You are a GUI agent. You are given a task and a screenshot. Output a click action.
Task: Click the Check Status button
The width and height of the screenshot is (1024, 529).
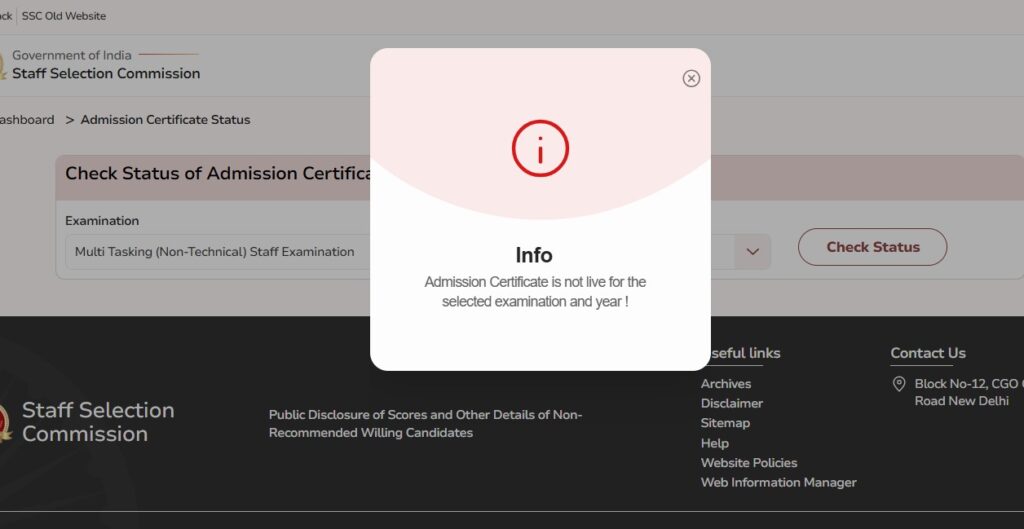pyautogui.click(x=872, y=247)
